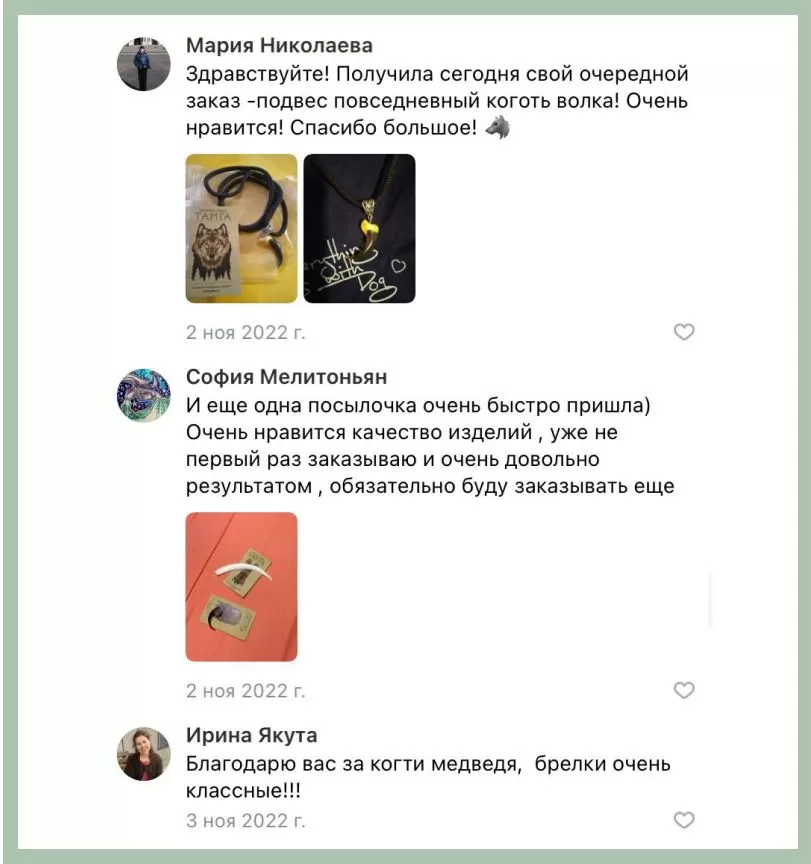Like София Мелитоньян's comment with the heart icon
Screen dimensions: 811x864
(x=684, y=690)
